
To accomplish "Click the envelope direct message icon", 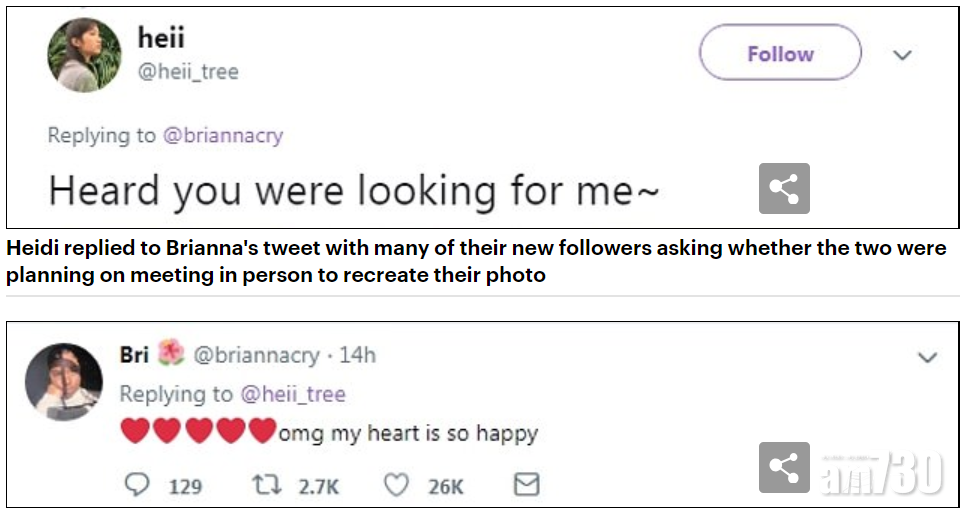I will coord(526,485).
